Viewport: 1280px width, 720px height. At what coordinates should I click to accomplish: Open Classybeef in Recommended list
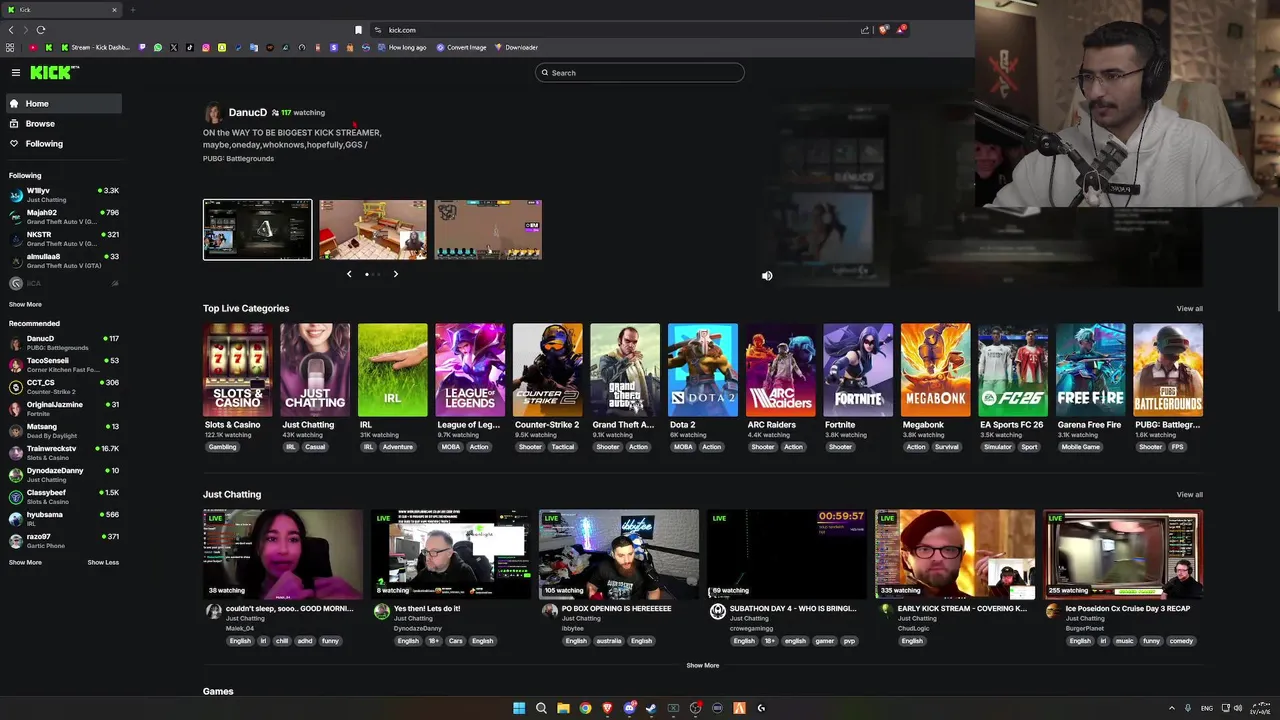point(64,497)
